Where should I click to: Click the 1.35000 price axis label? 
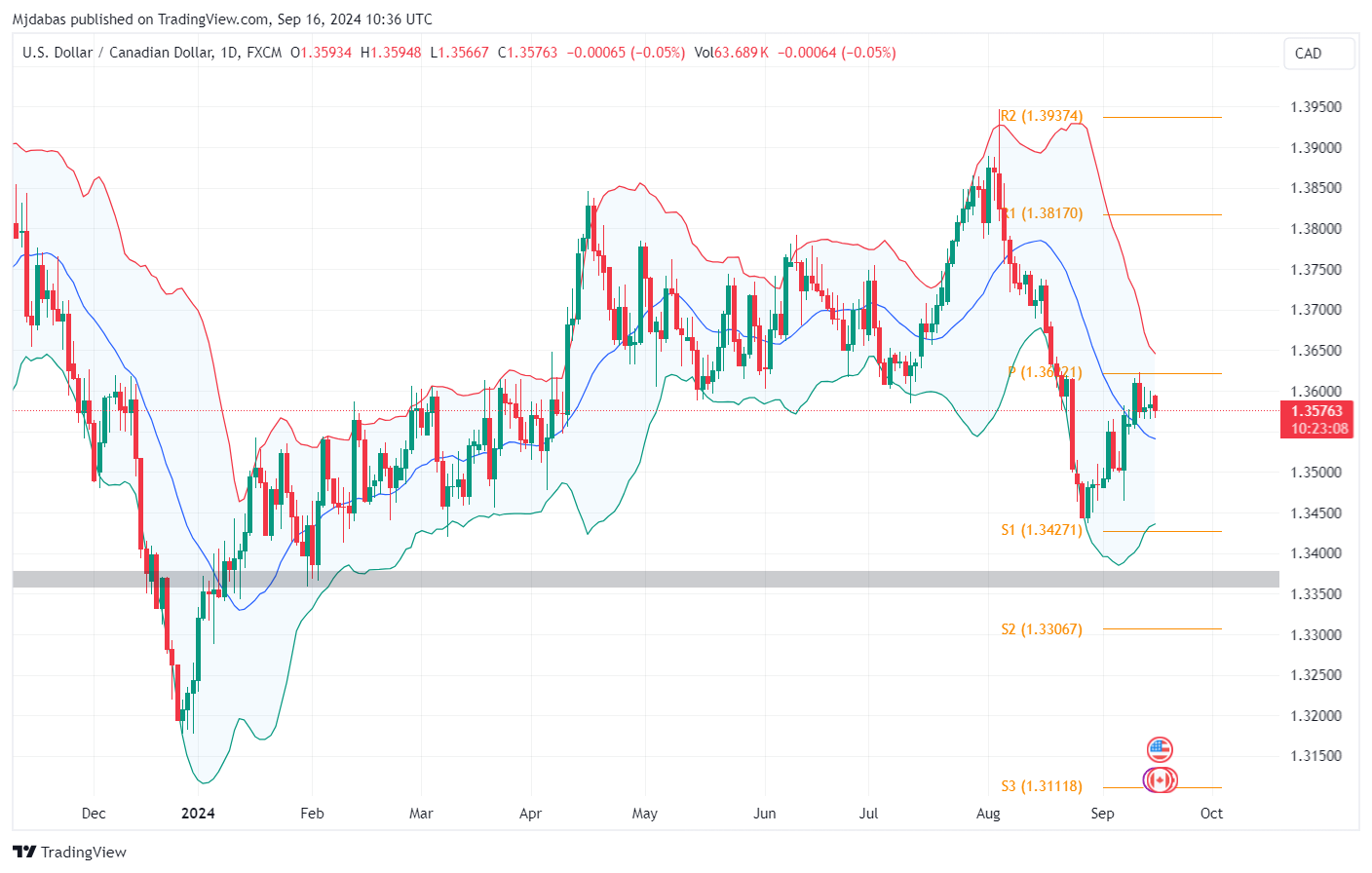coord(1315,473)
